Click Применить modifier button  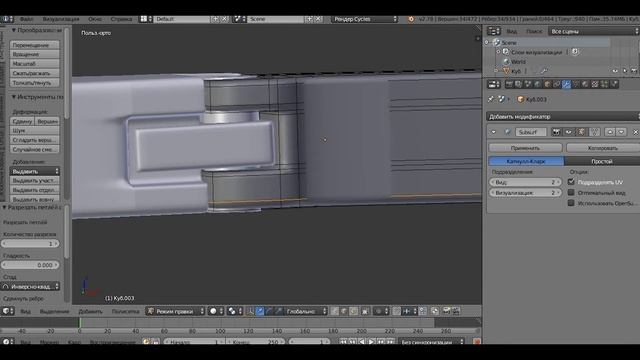pyautogui.click(x=525, y=148)
